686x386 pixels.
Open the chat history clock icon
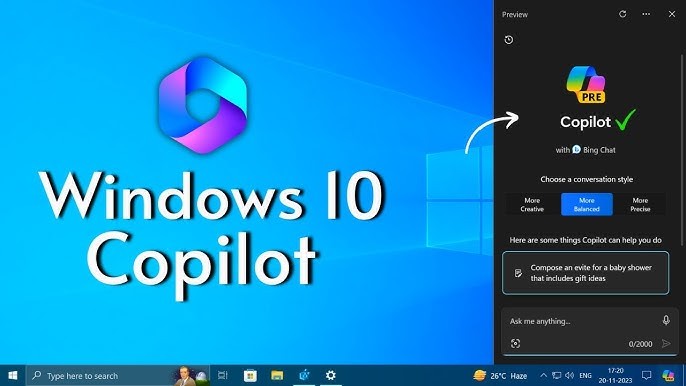point(508,40)
